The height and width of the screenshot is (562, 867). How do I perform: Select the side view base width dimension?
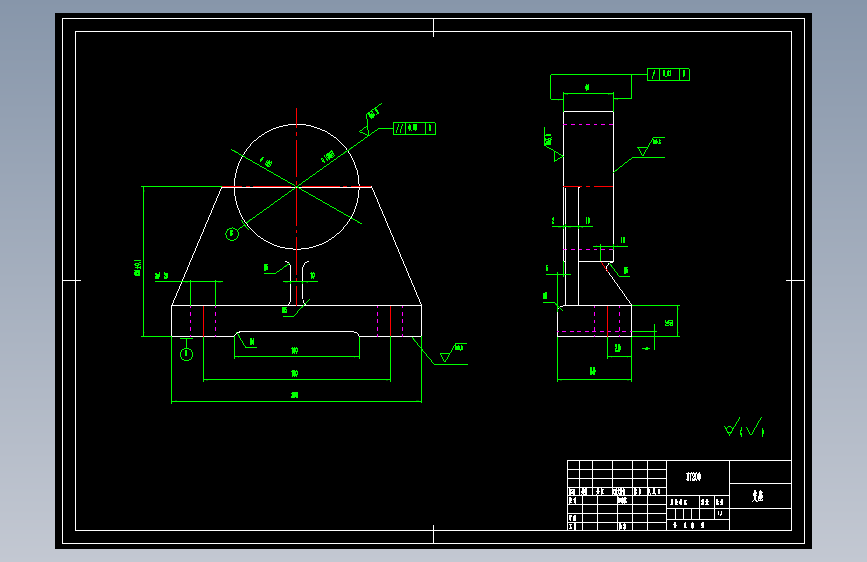click(x=593, y=372)
